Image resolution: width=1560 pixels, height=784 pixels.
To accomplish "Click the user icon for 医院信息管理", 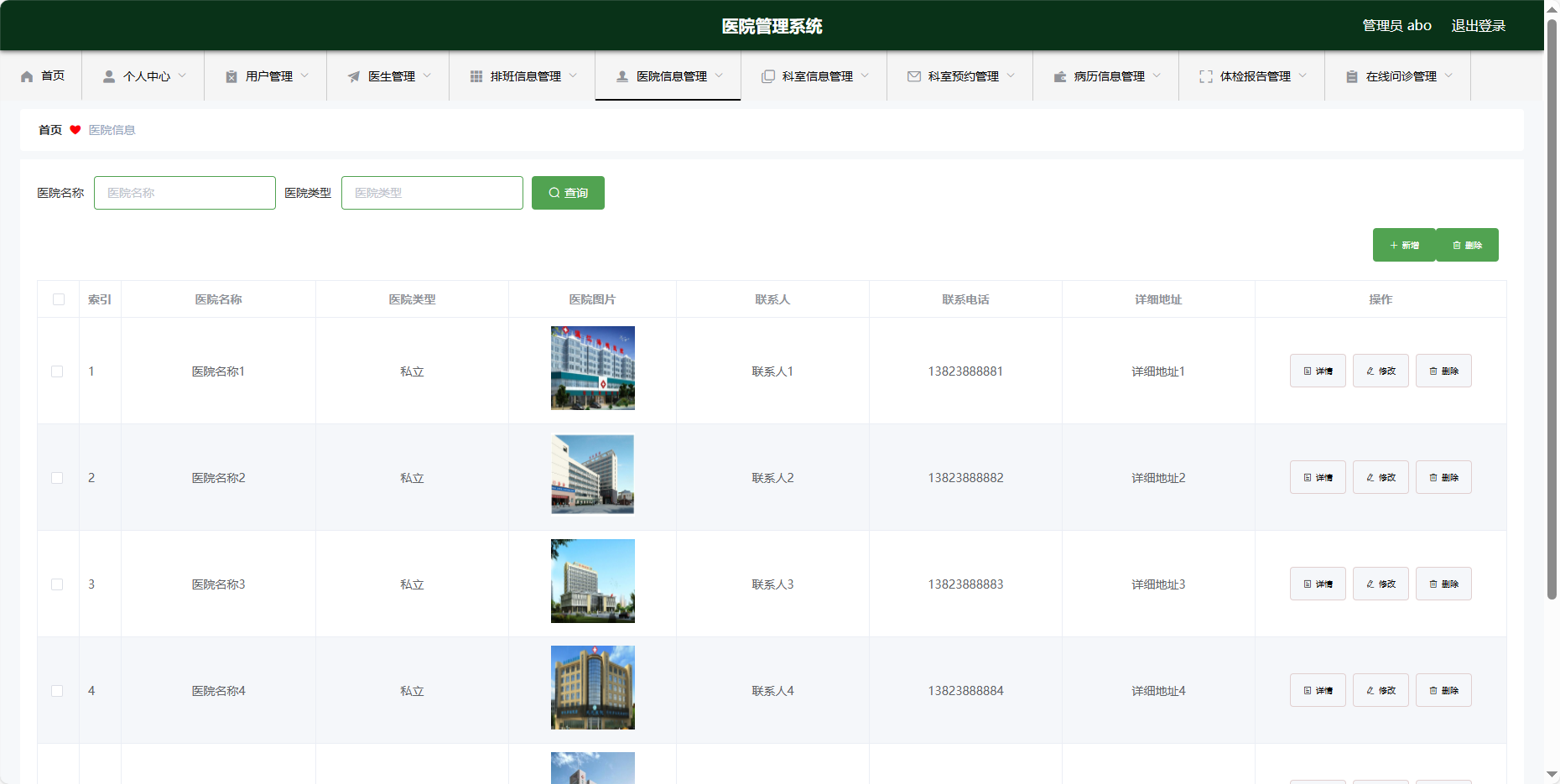I will [x=622, y=76].
